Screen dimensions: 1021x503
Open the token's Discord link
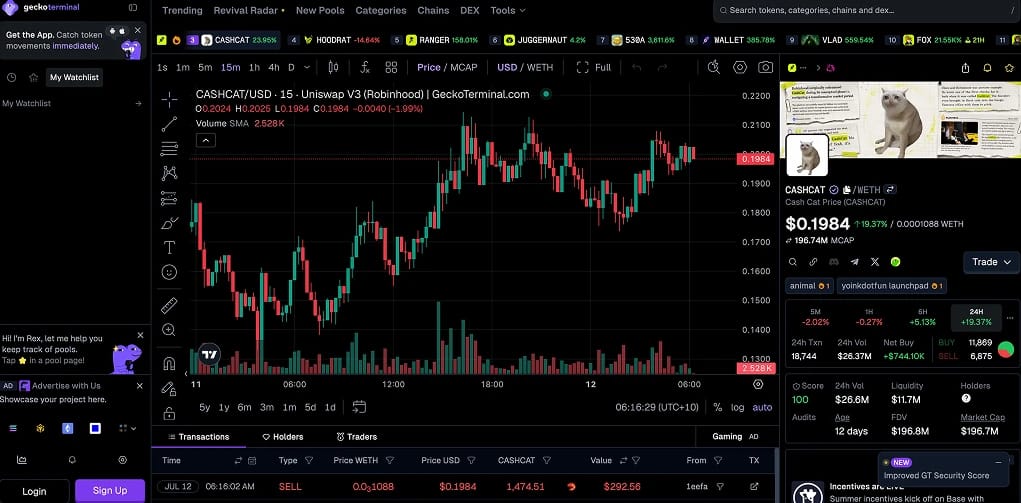coord(833,262)
